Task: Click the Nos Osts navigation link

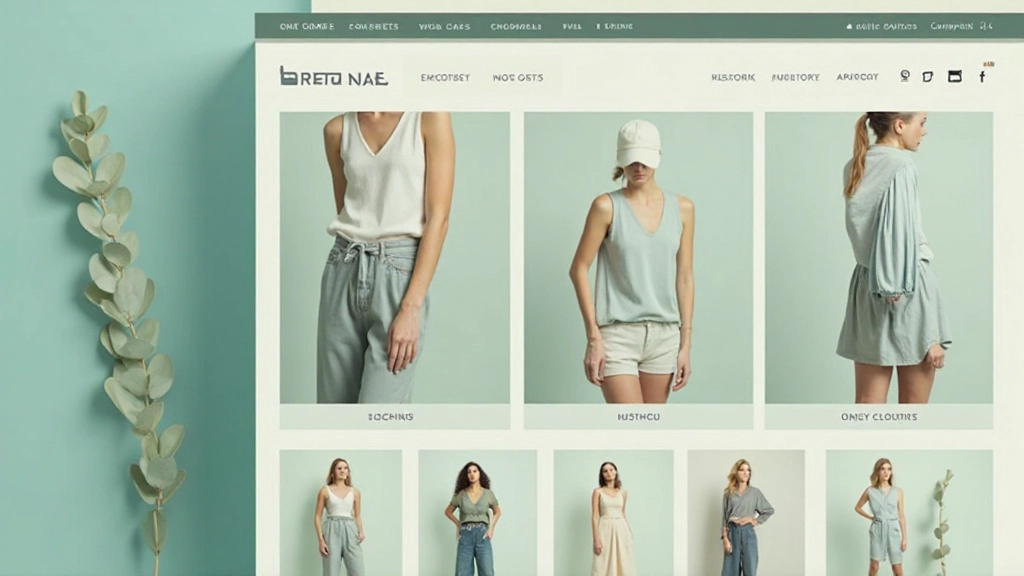Action: (x=518, y=76)
